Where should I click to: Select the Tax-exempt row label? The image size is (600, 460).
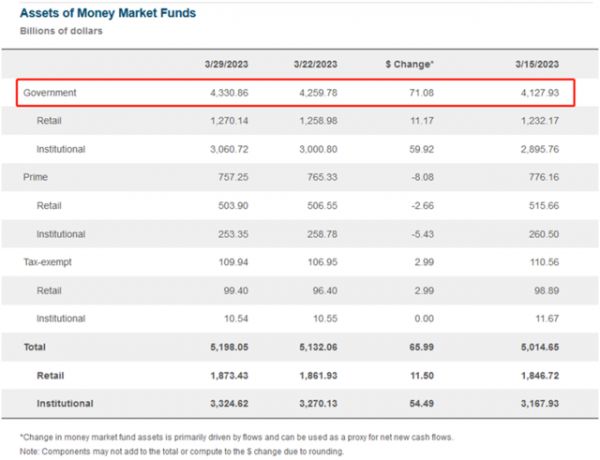47,261
